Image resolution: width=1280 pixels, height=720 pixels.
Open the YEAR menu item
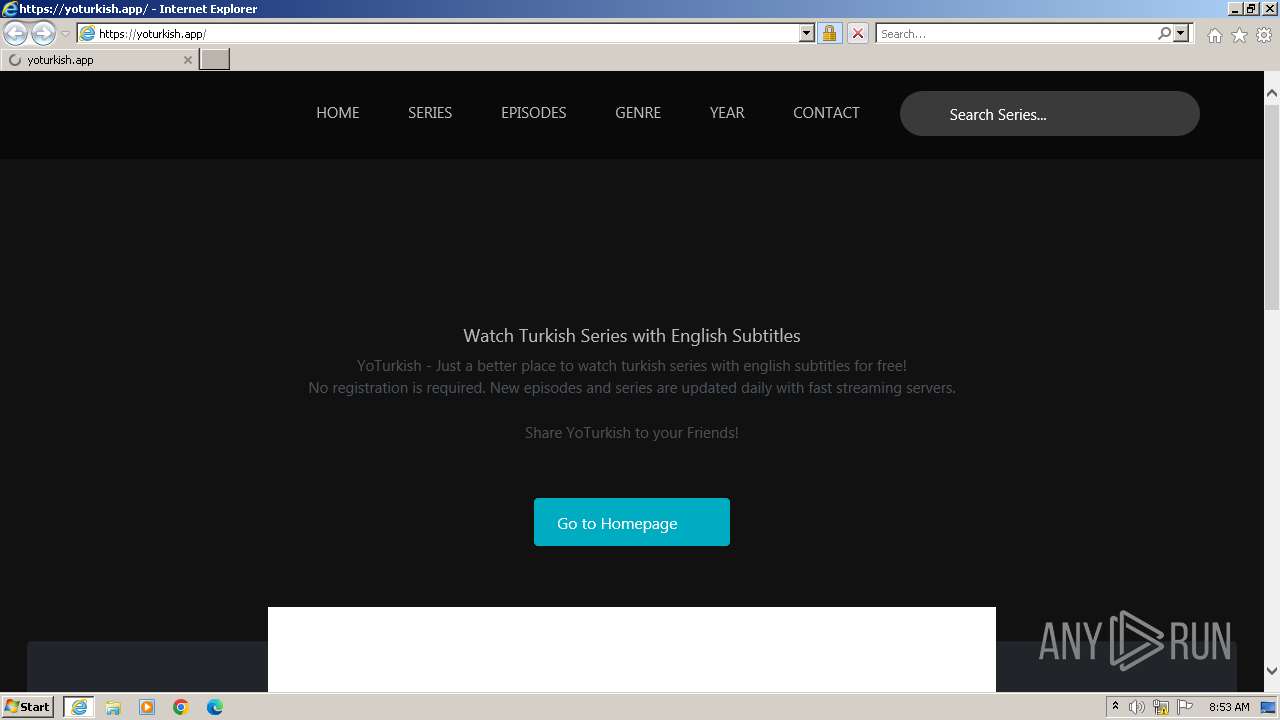tap(727, 113)
